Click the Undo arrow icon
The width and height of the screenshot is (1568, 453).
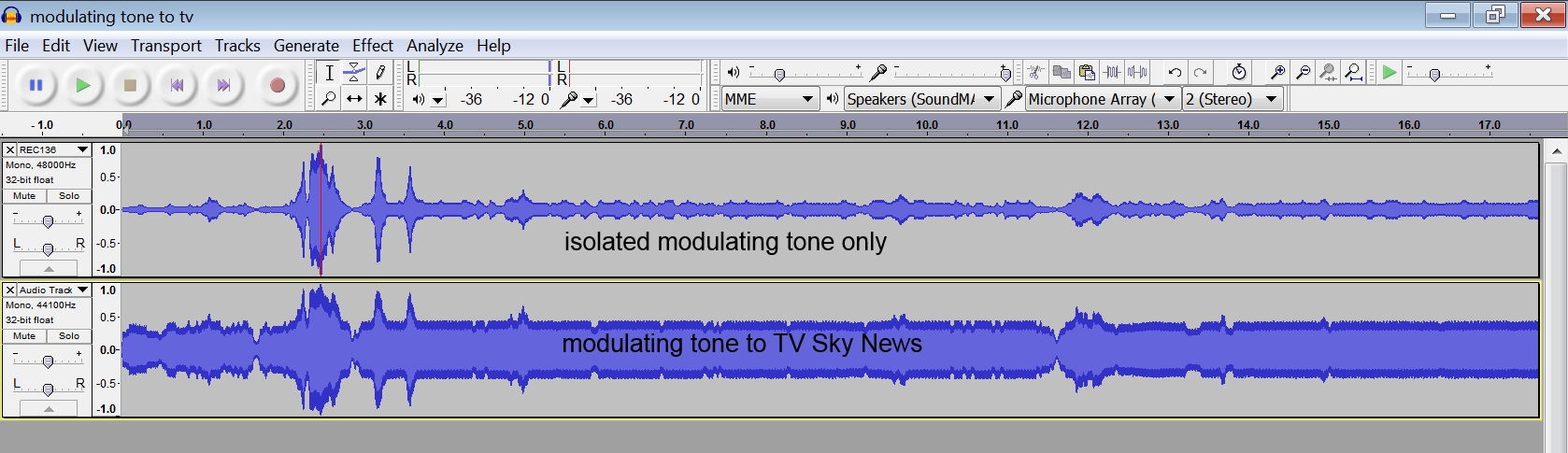(1175, 72)
